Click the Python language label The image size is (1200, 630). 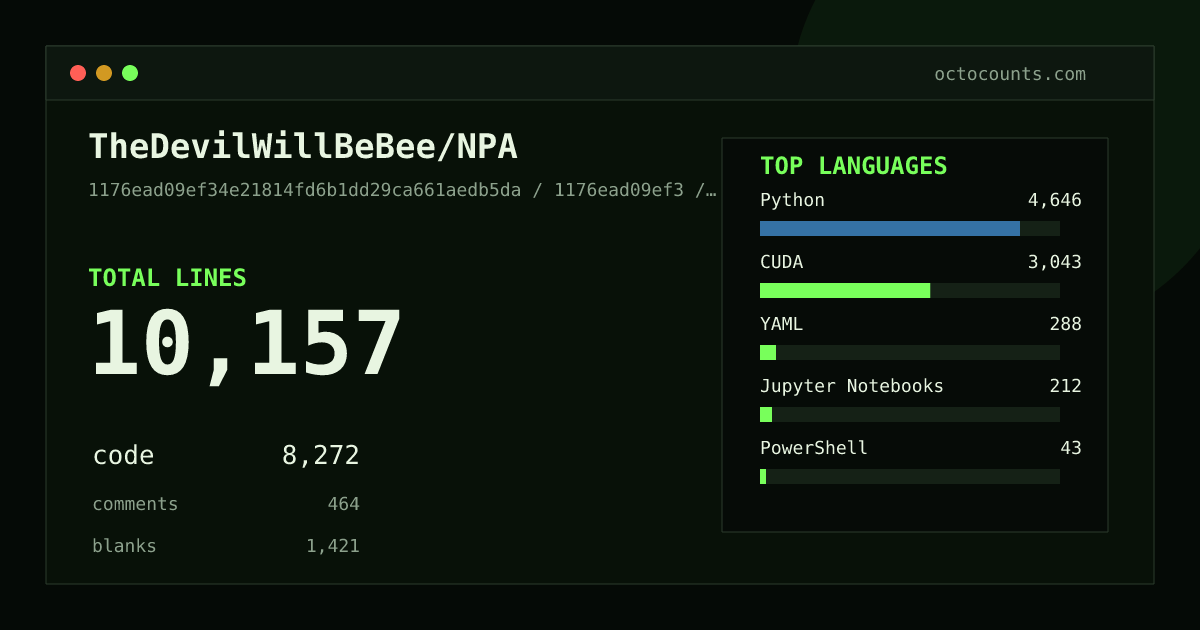(792, 200)
